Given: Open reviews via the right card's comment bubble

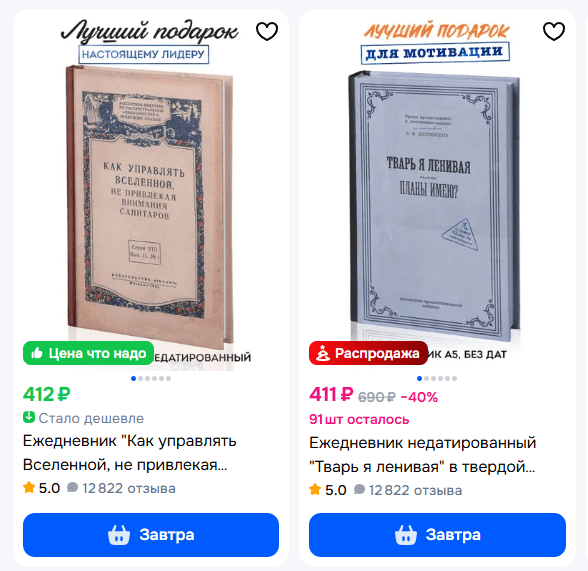Looking at the screenshot, I should tap(359, 489).
